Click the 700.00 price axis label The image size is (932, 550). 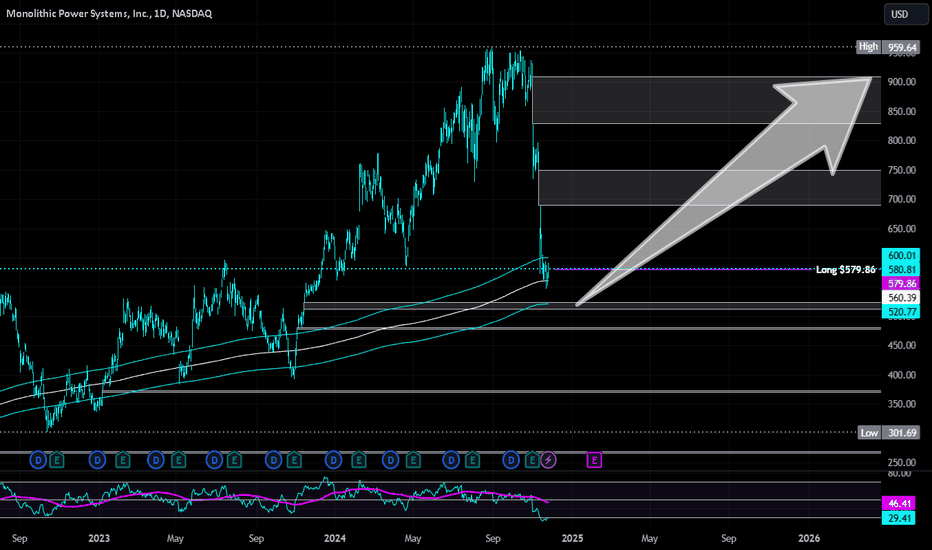click(x=902, y=199)
